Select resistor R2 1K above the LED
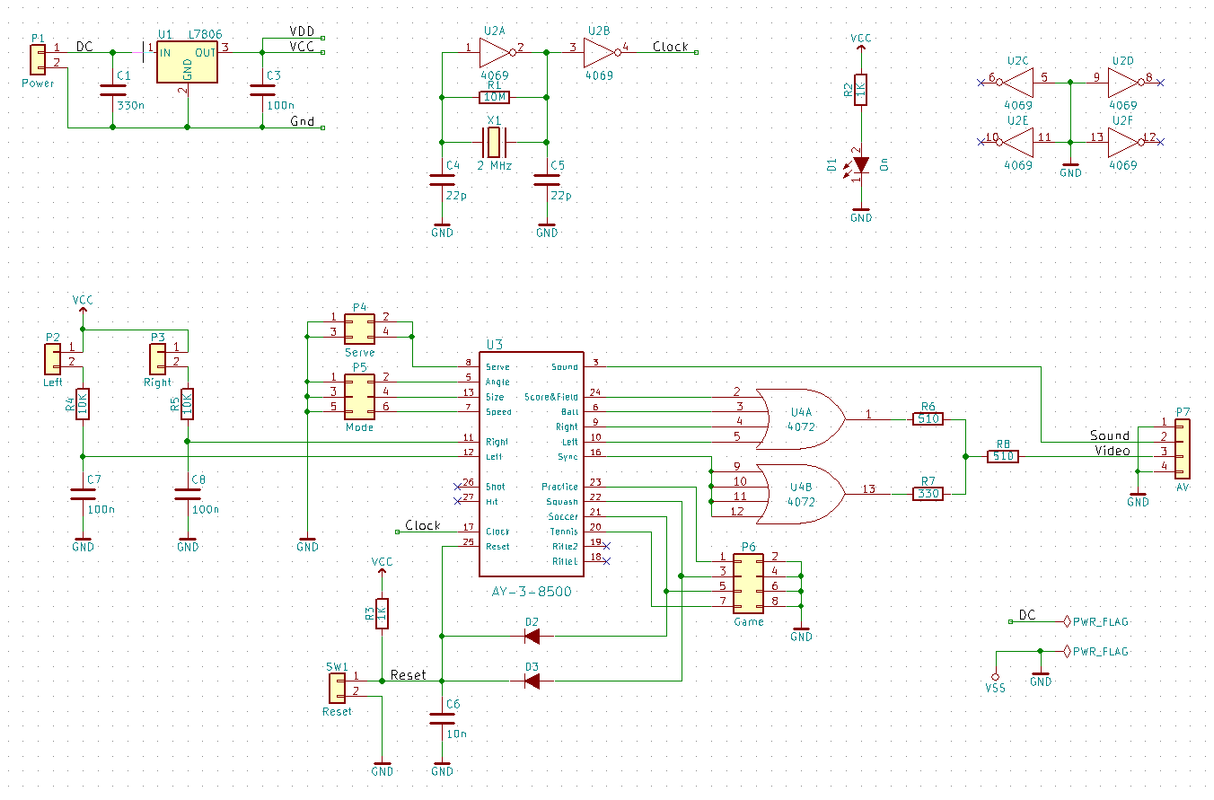 860,90
